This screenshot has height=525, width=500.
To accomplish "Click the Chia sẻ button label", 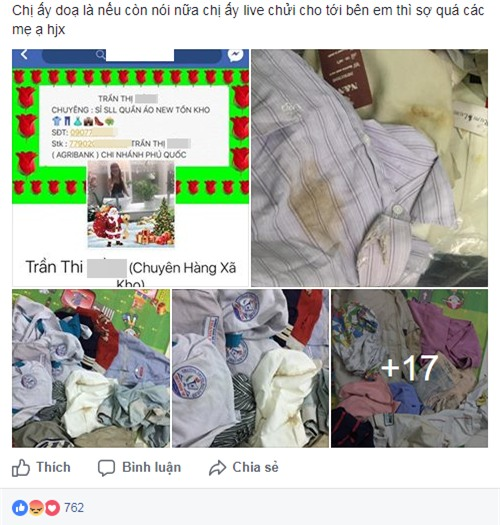I will point(256,467).
